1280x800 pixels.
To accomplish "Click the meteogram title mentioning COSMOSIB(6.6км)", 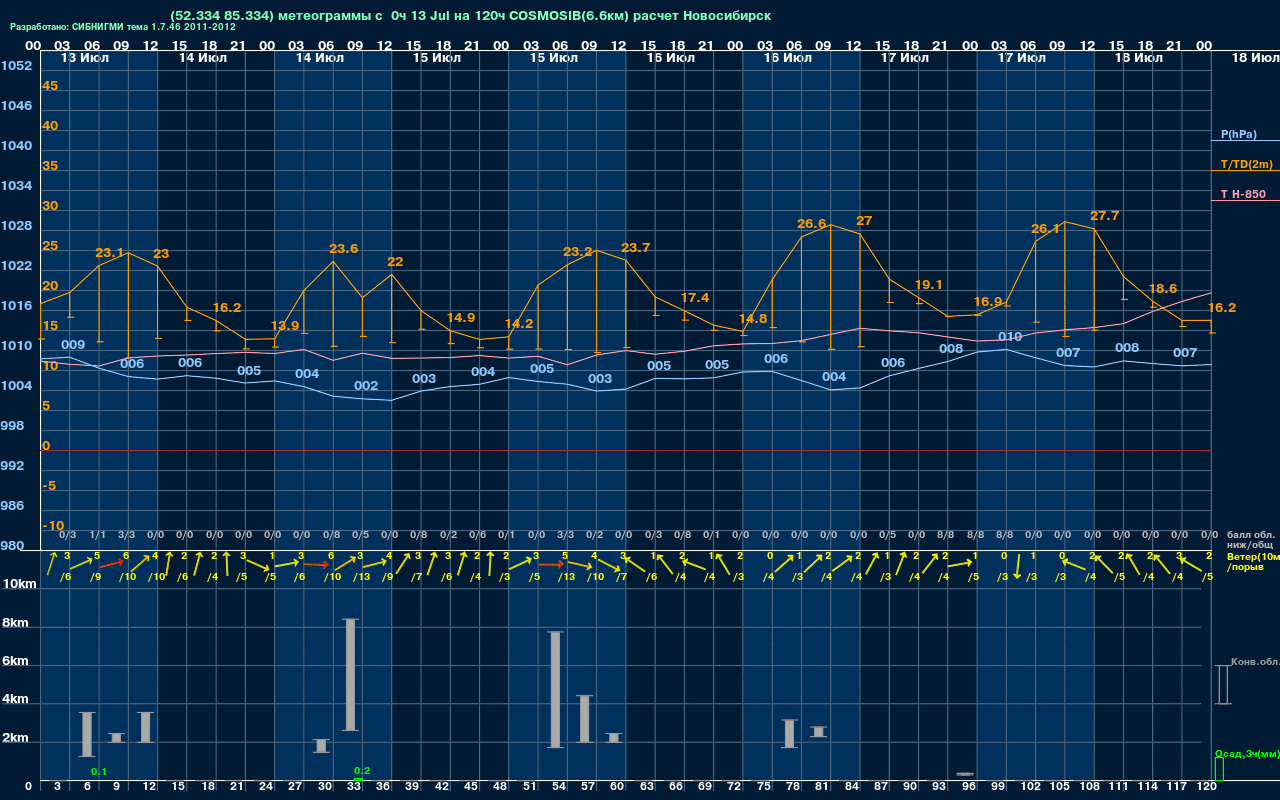I will click(x=470, y=16).
